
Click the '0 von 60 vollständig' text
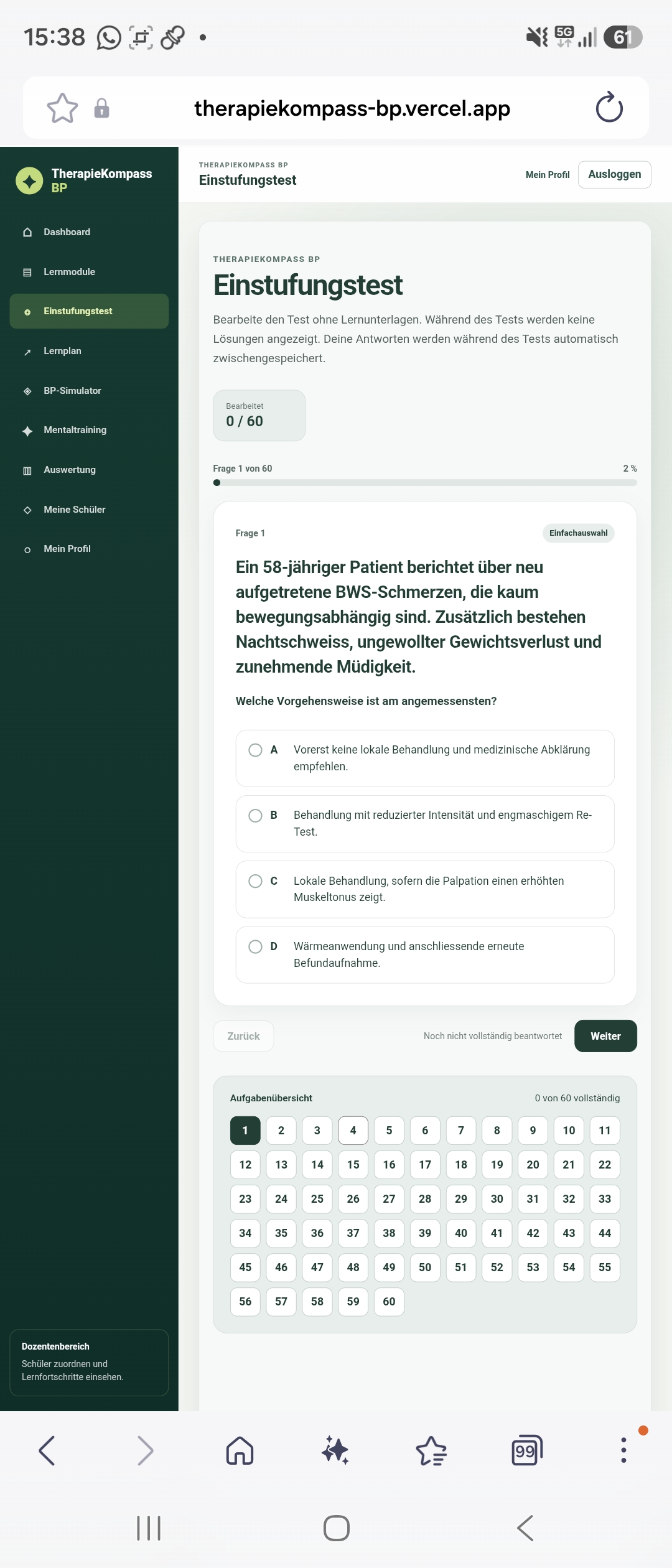pos(577,1098)
